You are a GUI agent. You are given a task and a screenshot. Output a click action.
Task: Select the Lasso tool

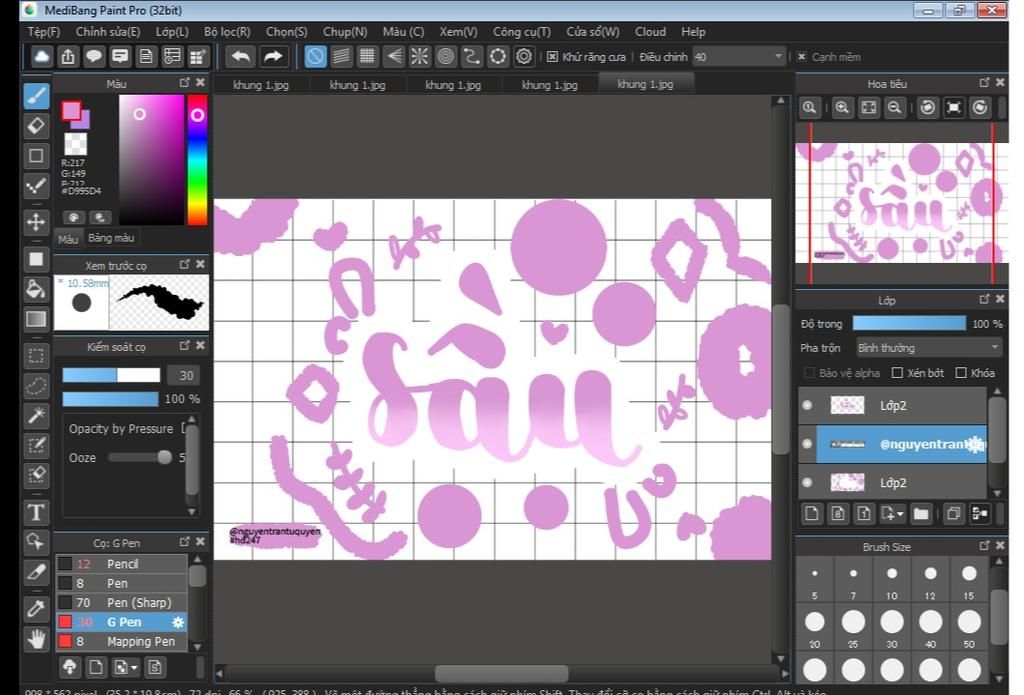tap(36, 385)
